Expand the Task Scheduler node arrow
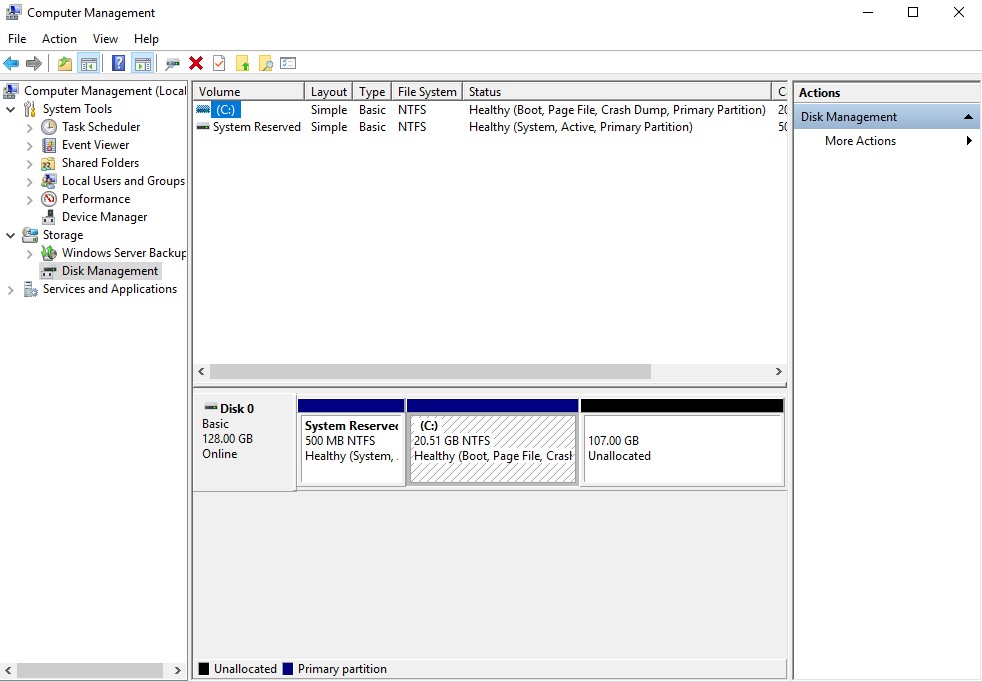The height and width of the screenshot is (682, 982). [29, 127]
